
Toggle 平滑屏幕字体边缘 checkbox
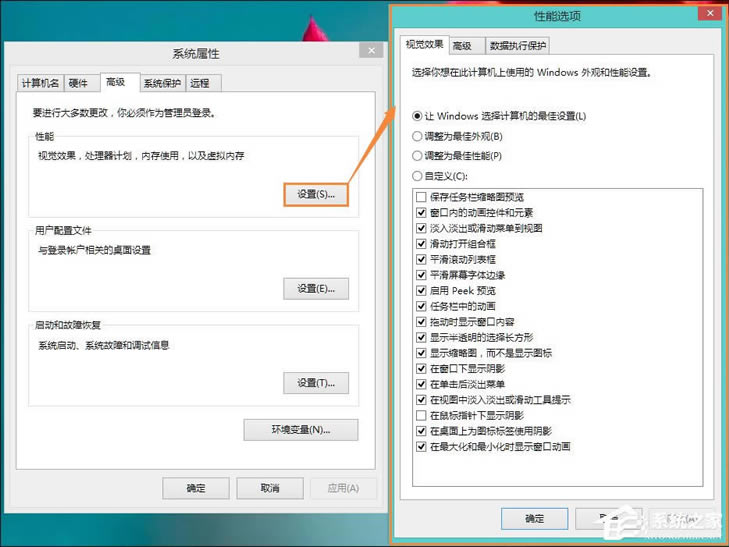click(421, 275)
